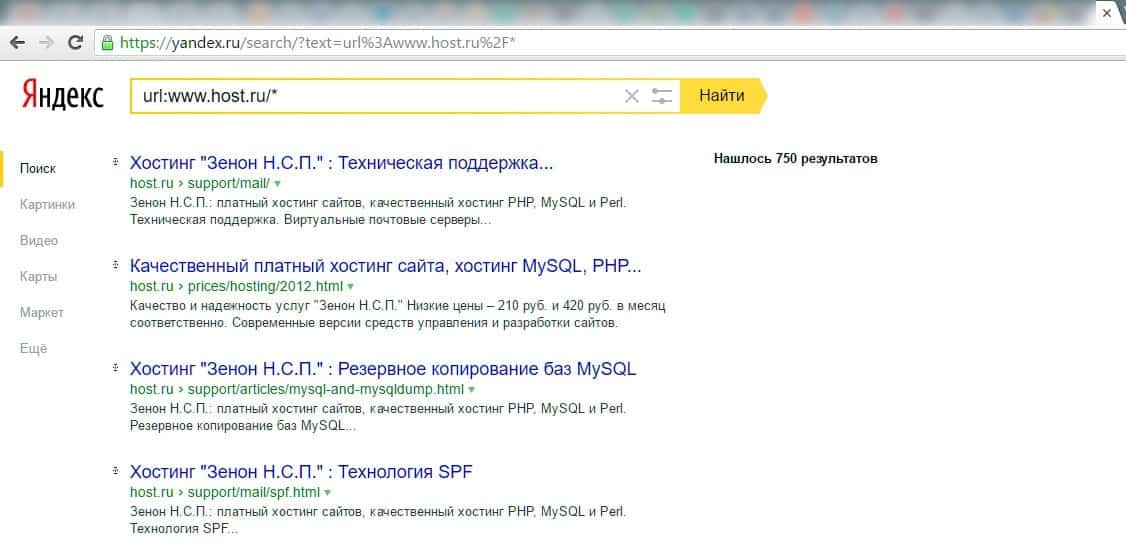
Task: Close the browser tab with X
Action: point(1107,14)
